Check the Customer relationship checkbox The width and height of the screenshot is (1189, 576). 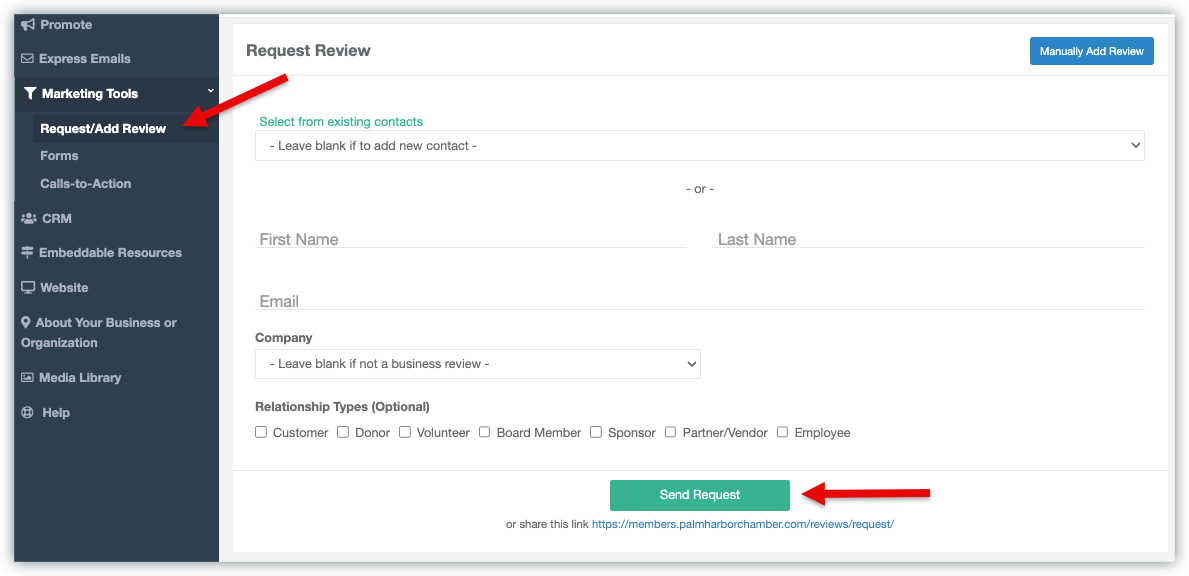click(261, 432)
